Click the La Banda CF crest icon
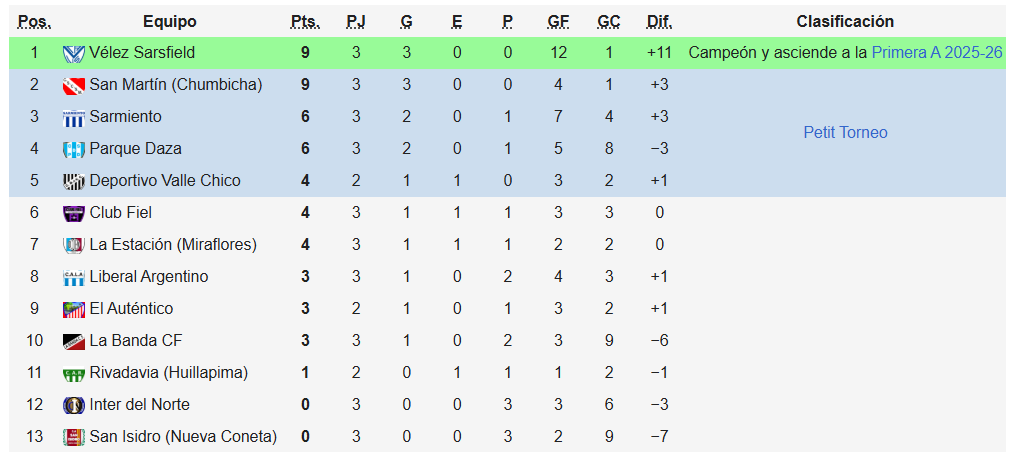 74,341
